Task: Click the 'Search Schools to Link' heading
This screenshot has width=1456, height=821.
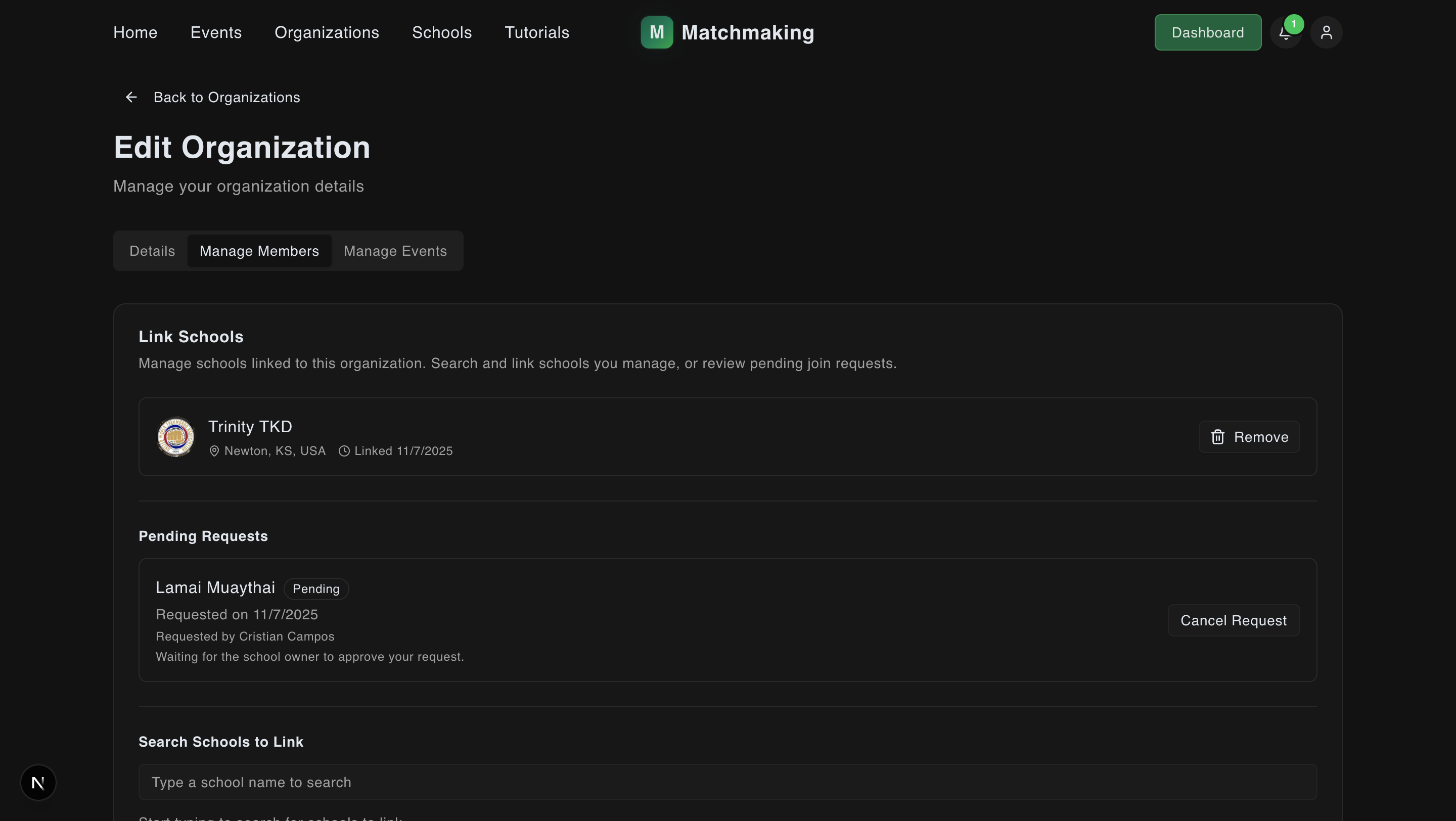Action: (x=221, y=742)
